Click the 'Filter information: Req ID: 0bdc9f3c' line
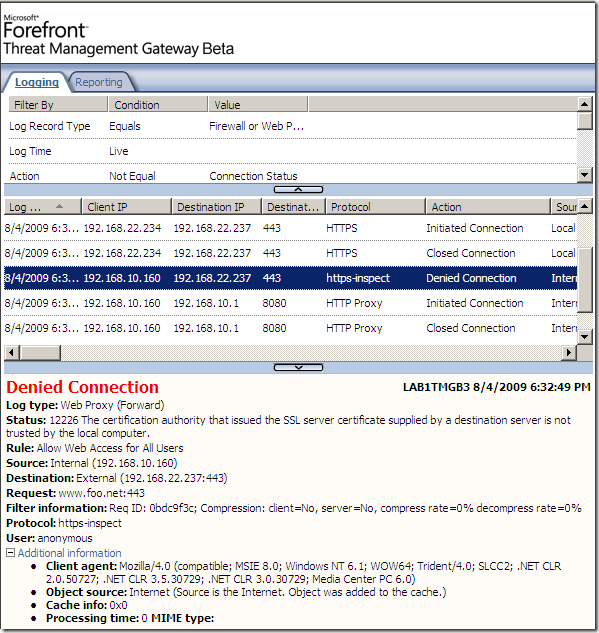 click(293, 508)
